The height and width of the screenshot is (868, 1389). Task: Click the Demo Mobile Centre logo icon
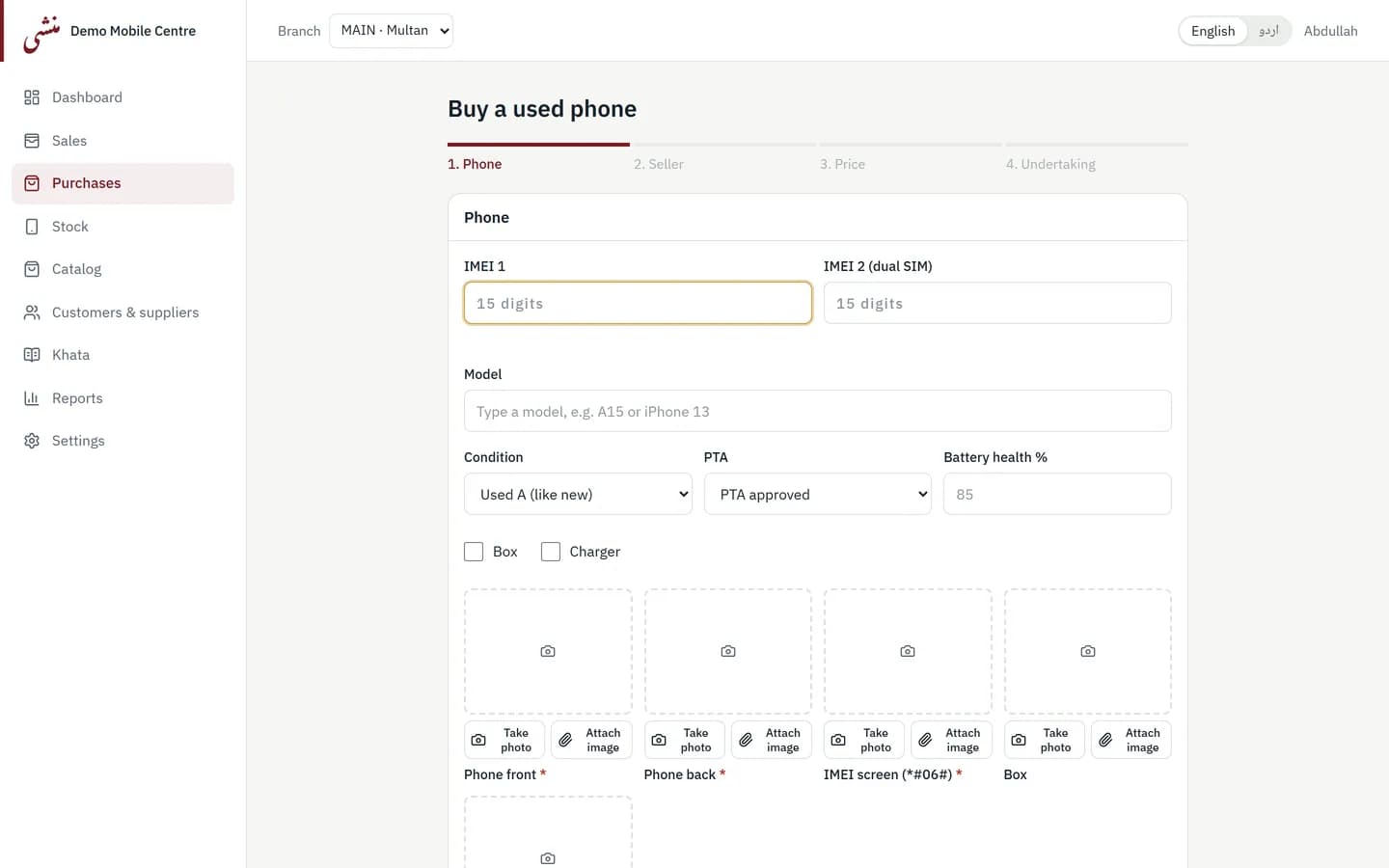(41, 33)
